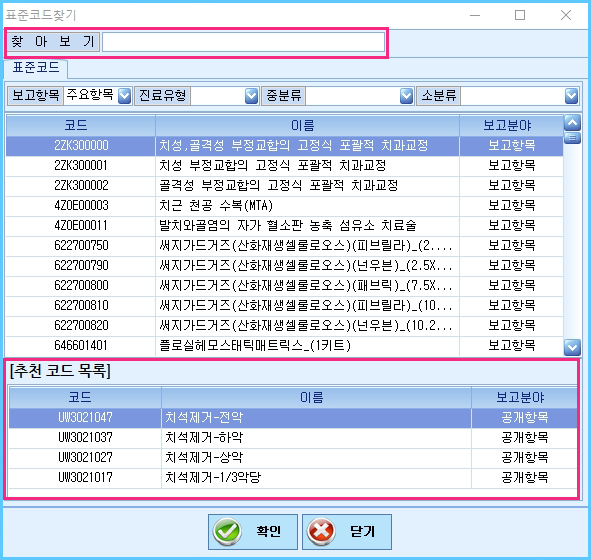Expand the 소분류 dropdown
This screenshot has height=560, width=591.
coord(571,96)
